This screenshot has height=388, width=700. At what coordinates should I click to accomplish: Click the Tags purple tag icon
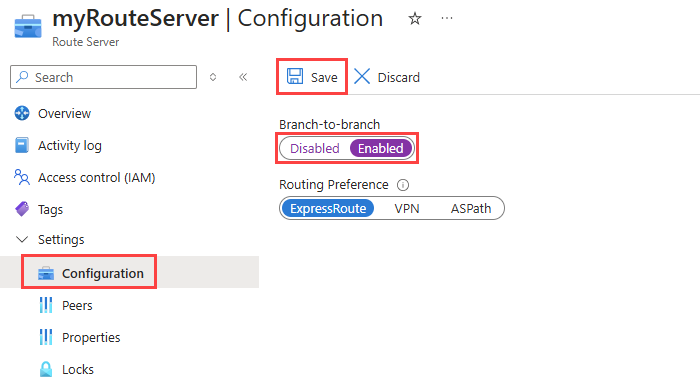[22, 209]
